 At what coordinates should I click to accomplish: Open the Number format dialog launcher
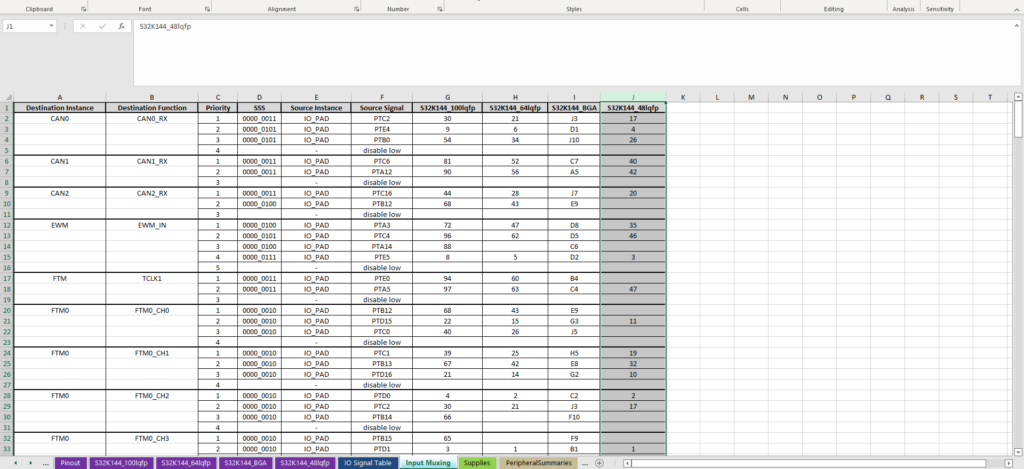[438, 8]
